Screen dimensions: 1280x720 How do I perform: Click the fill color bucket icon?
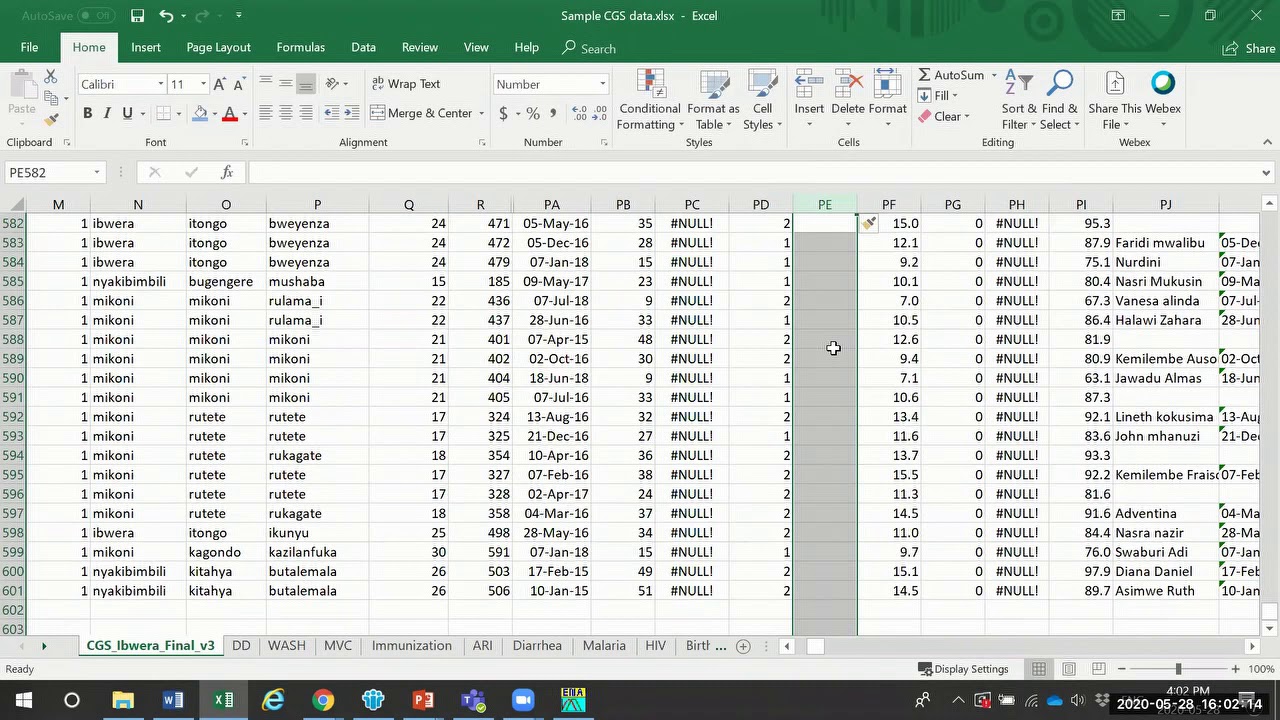coord(200,114)
